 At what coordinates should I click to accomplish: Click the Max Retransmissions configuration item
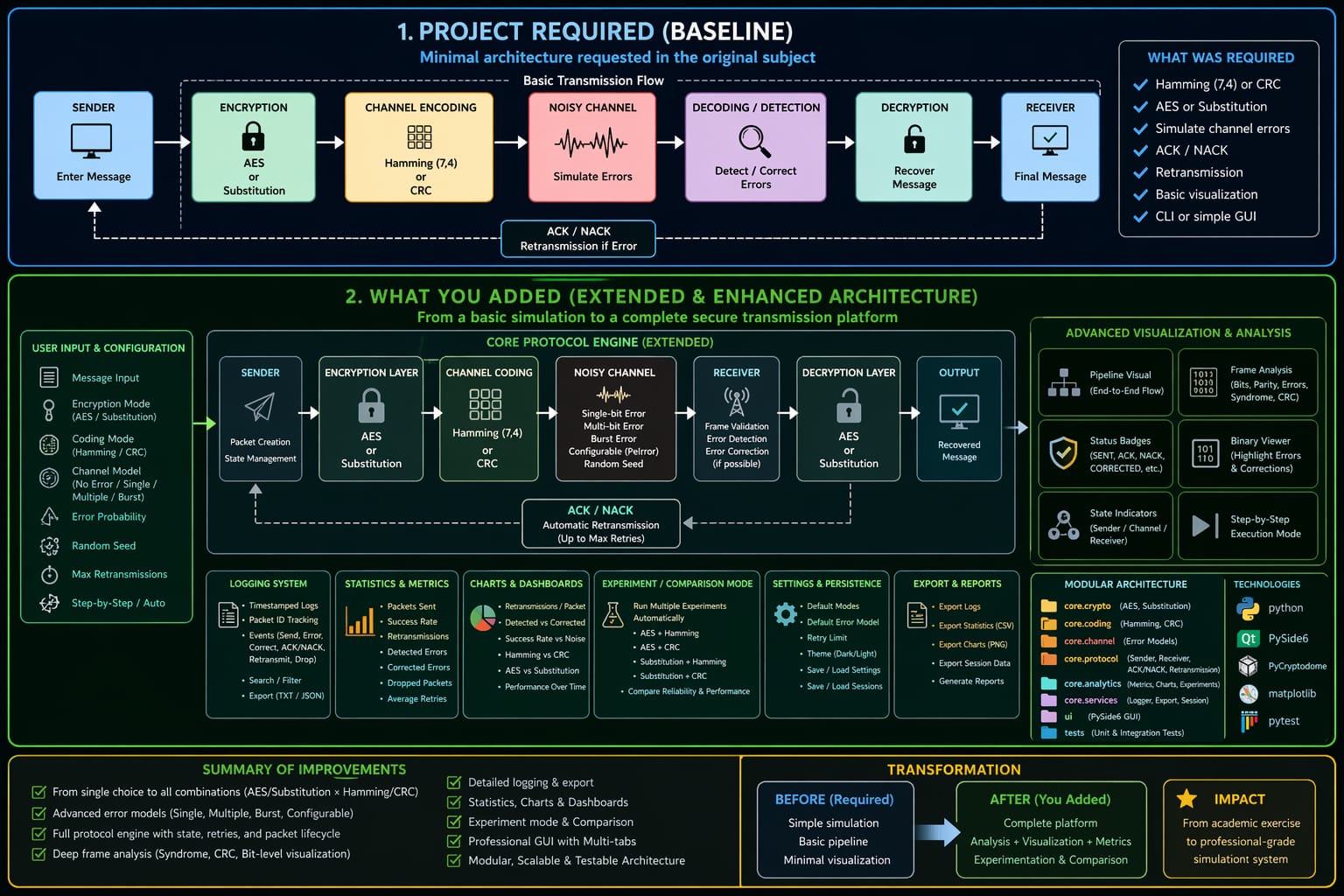(x=103, y=575)
